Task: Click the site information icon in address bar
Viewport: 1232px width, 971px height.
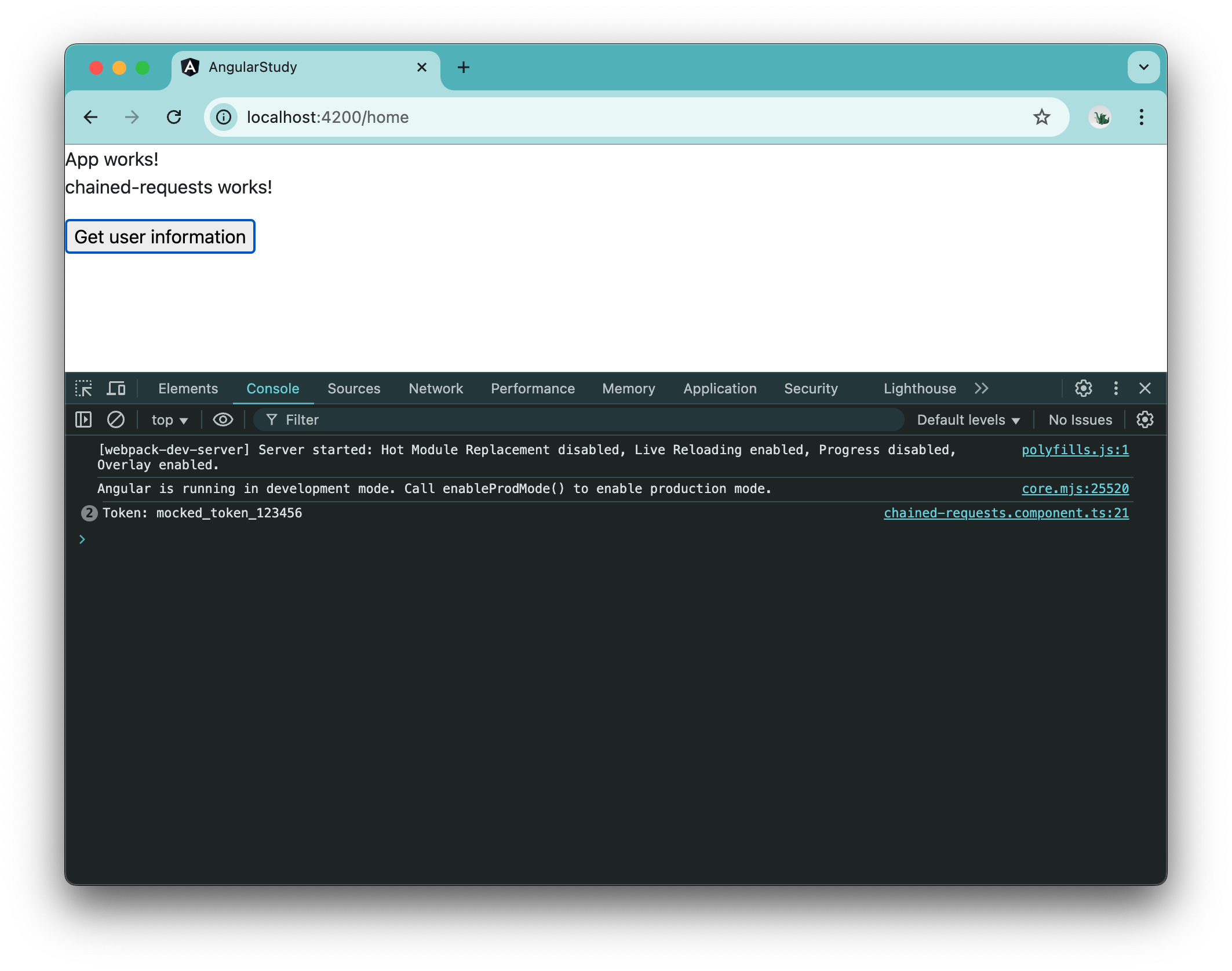Action: [223, 117]
